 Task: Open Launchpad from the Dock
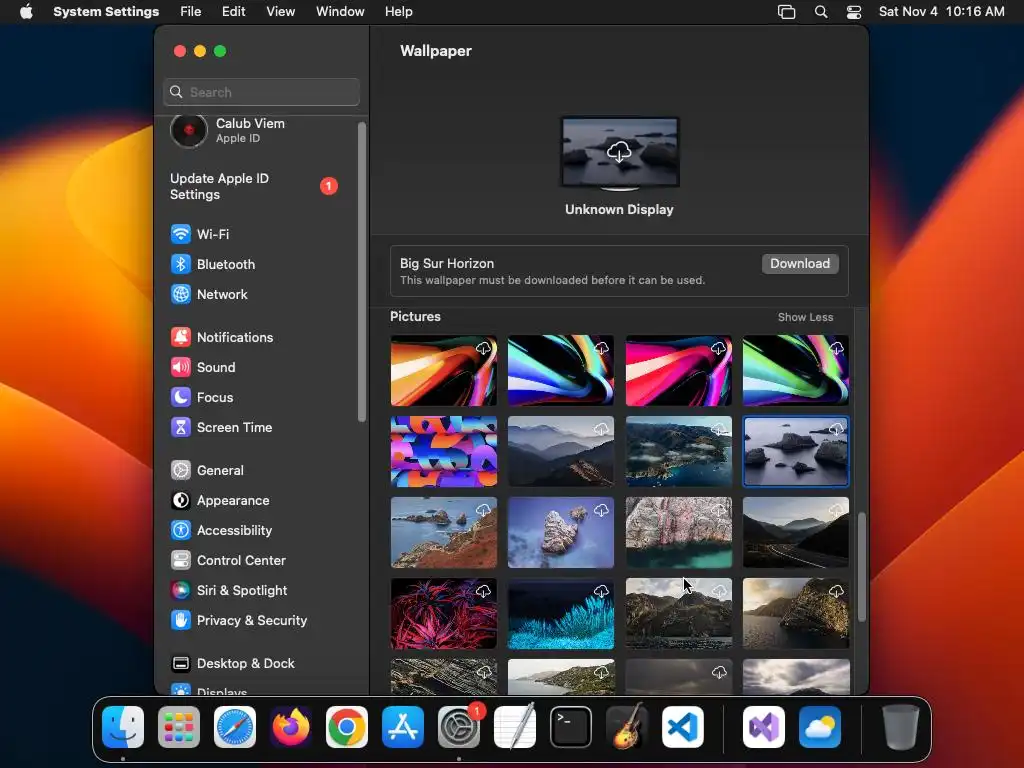[x=179, y=727]
